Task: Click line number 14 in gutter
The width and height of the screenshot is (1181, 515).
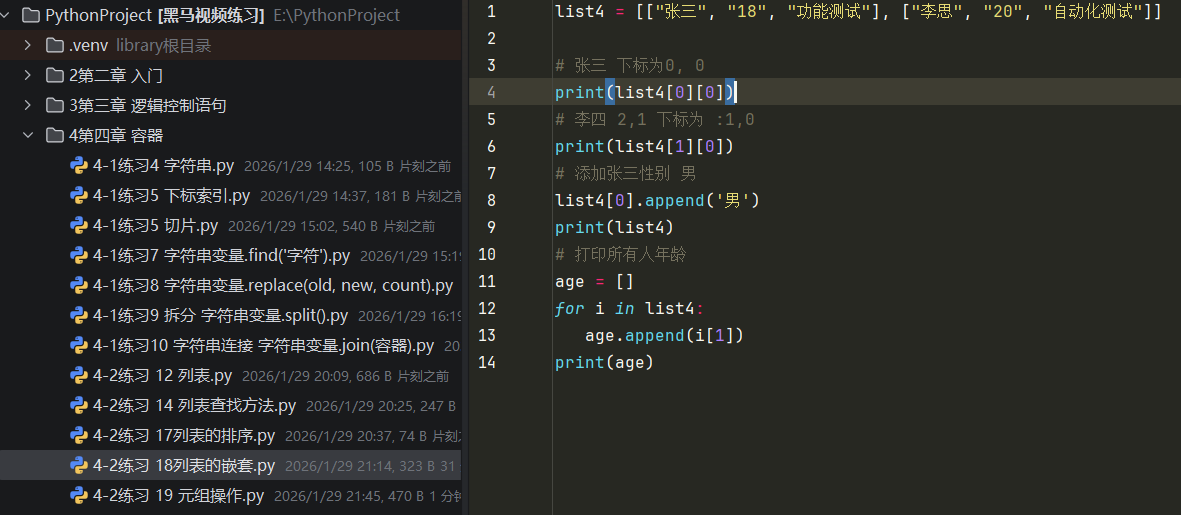Action: point(487,363)
